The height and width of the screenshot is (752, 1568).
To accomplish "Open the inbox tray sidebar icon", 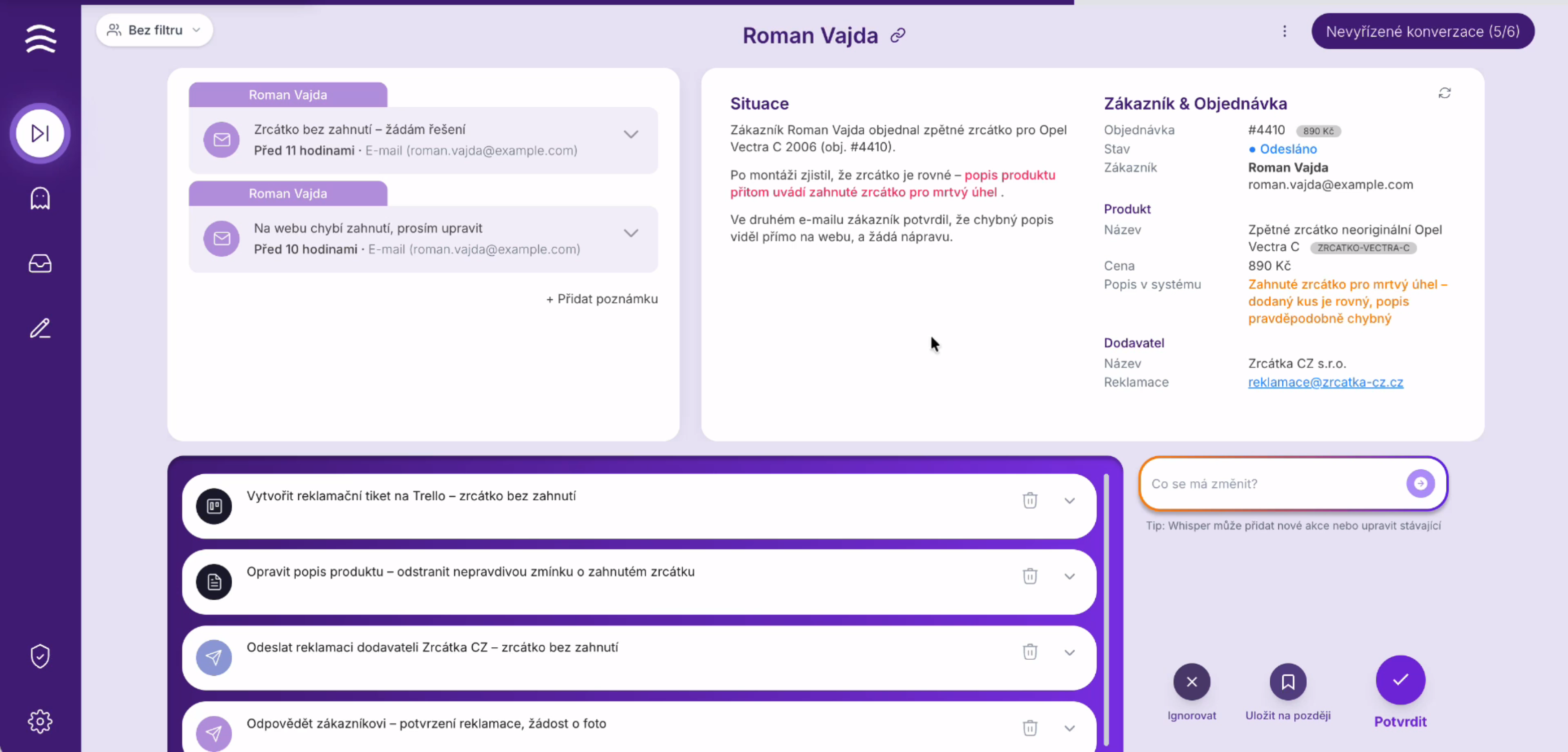I will click(x=40, y=263).
